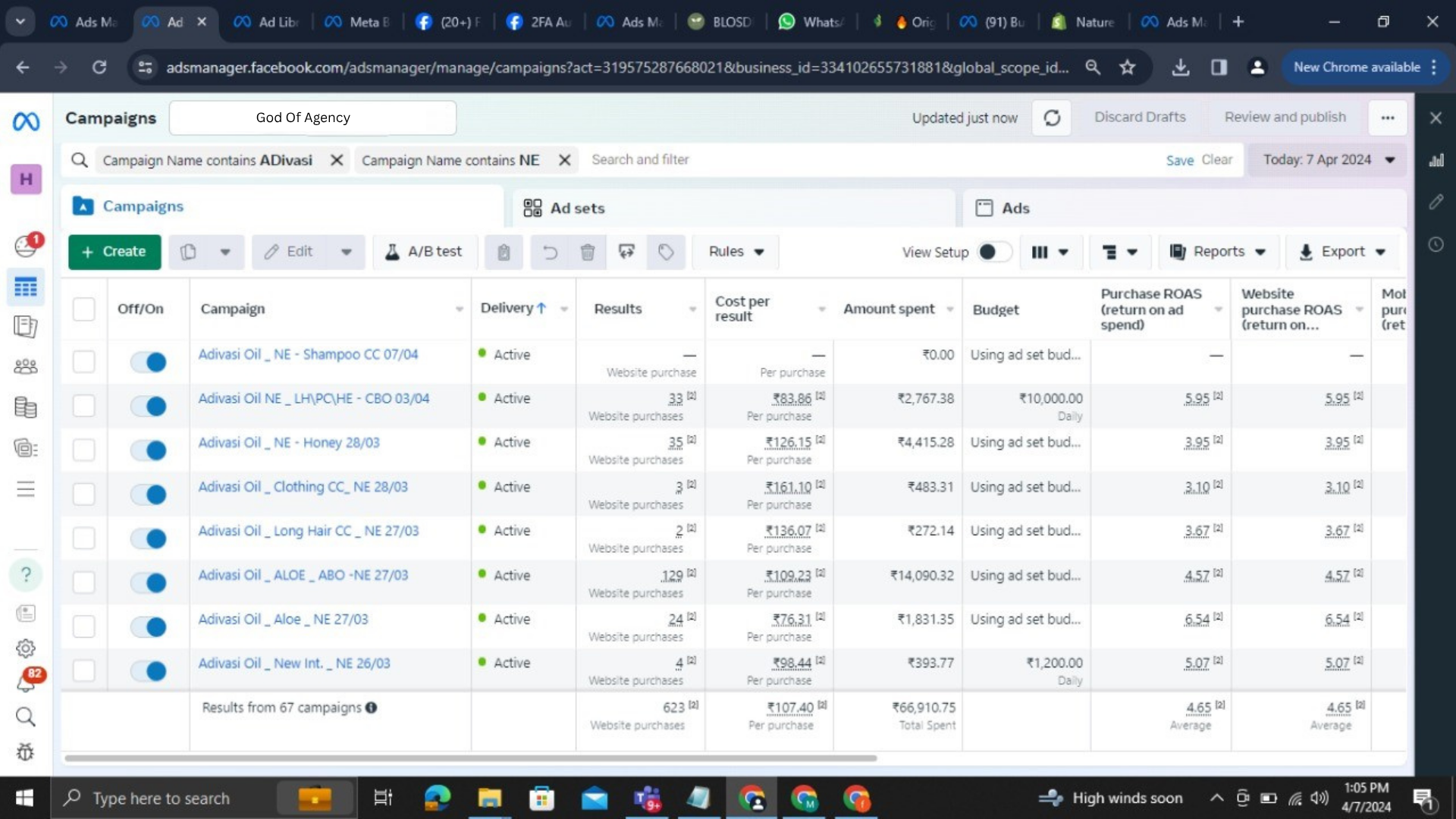Screen dimensions: 1456x819
Task: Click the tag label icon
Action: pyautogui.click(x=666, y=253)
